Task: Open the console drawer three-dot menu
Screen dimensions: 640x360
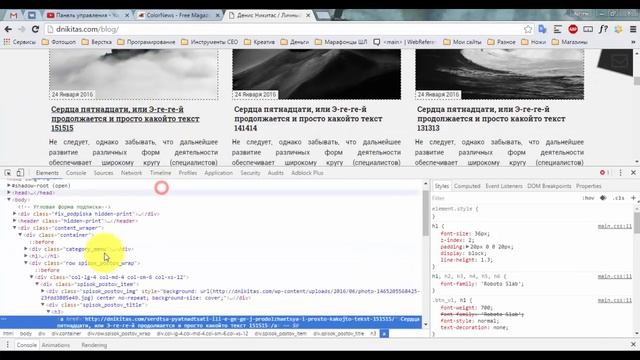Action: [7, 345]
